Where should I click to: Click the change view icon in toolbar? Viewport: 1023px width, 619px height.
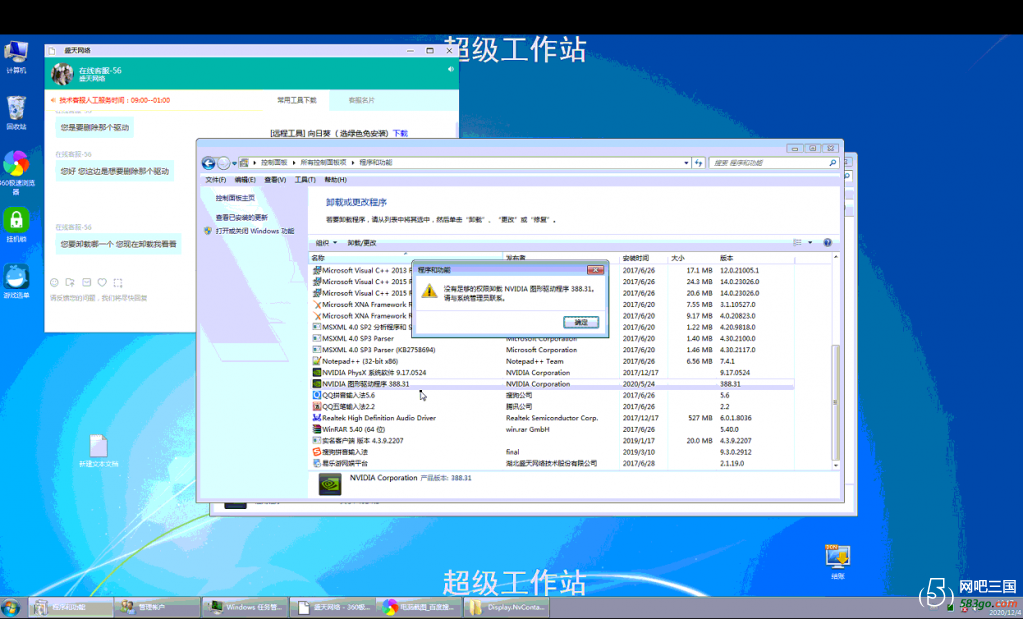coord(797,243)
